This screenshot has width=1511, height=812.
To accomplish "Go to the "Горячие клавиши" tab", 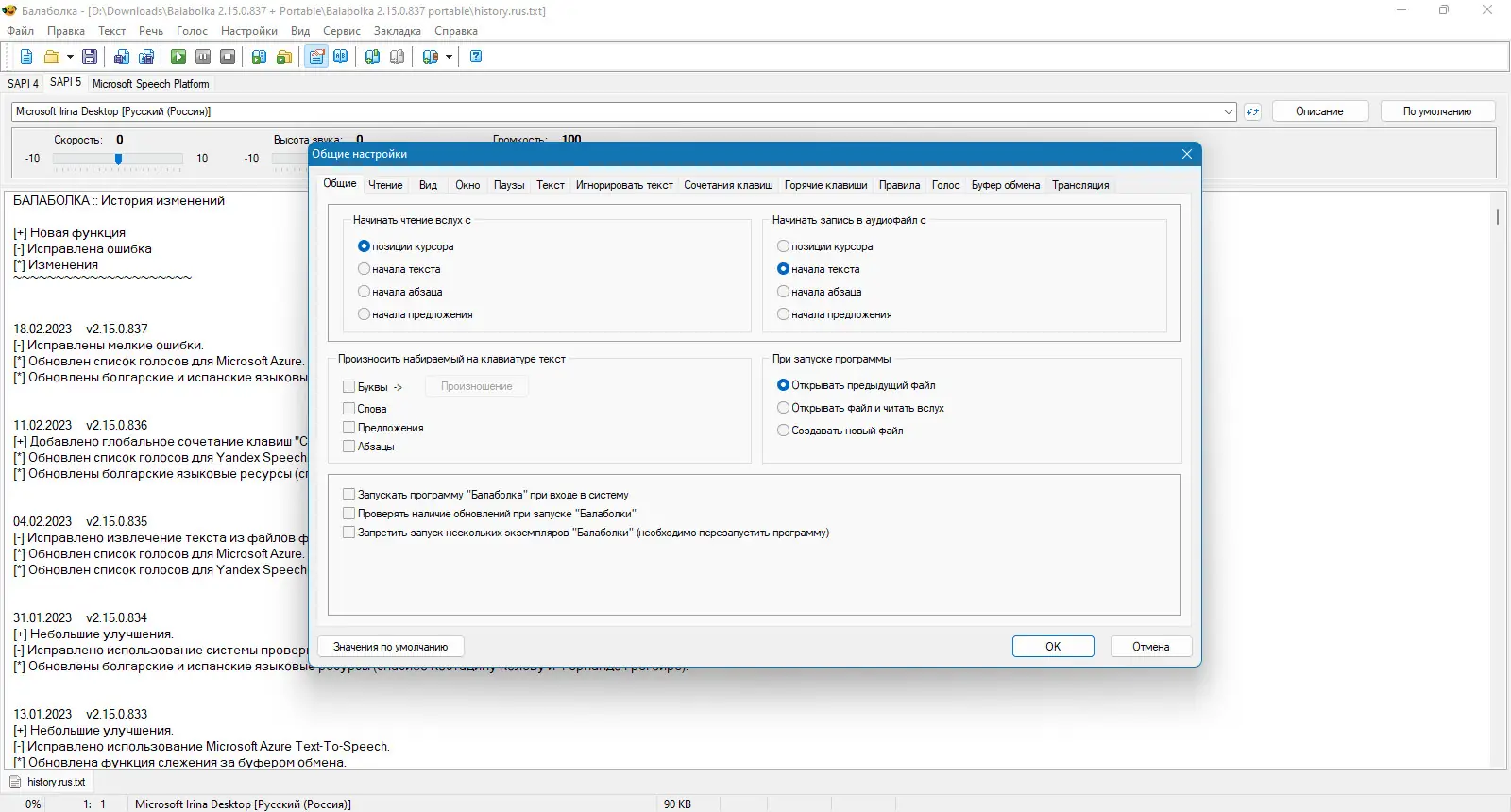I will click(825, 185).
